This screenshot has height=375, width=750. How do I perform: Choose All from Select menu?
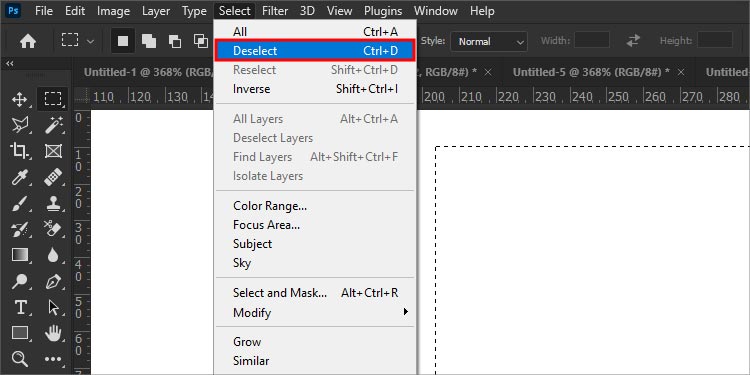pyautogui.click(x=316, y=32)
